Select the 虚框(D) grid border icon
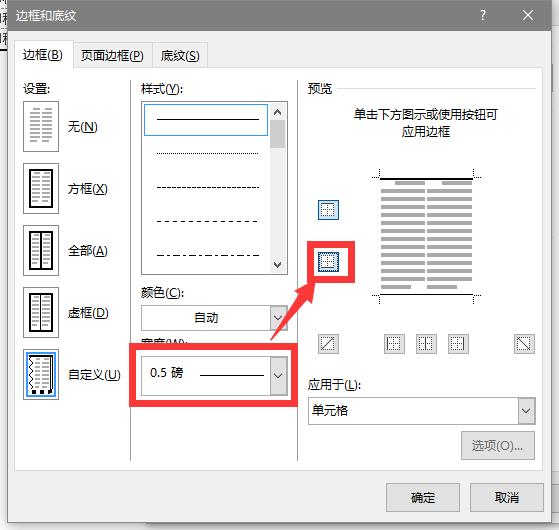The width and height of the screenshot is (559, 530). [x=41, y=313]
